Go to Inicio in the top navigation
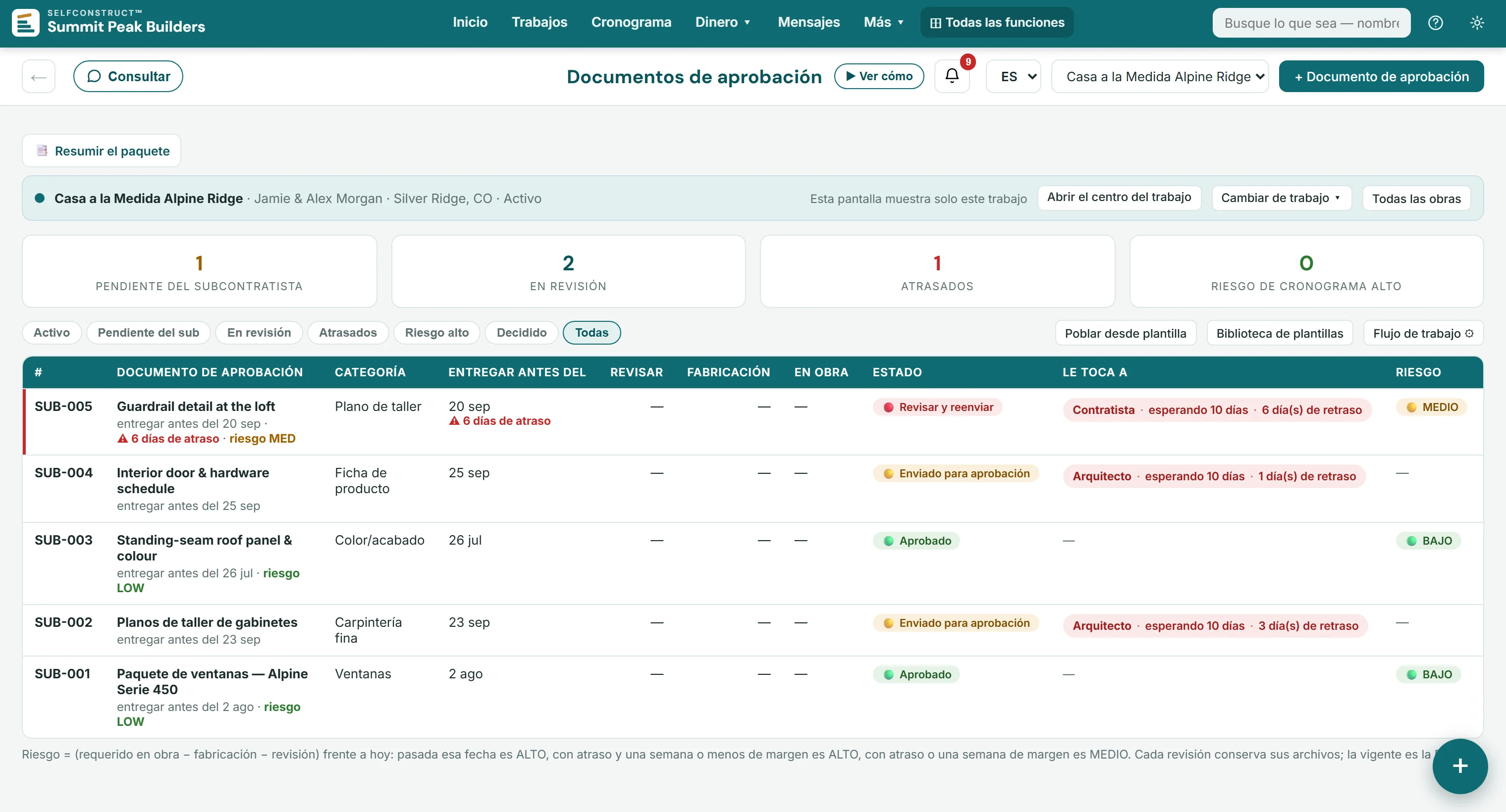Screen dimensions: 1506x812 point(470,22)
